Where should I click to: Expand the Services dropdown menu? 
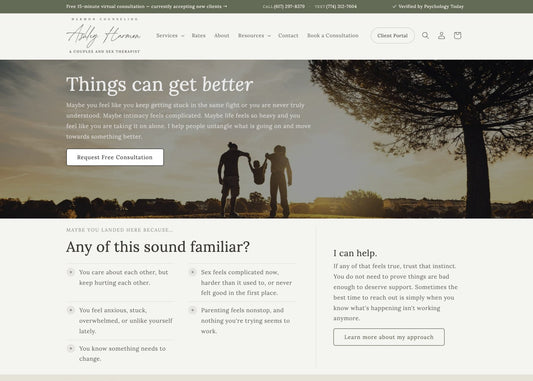pyautogui.click(x=170, y=35)
